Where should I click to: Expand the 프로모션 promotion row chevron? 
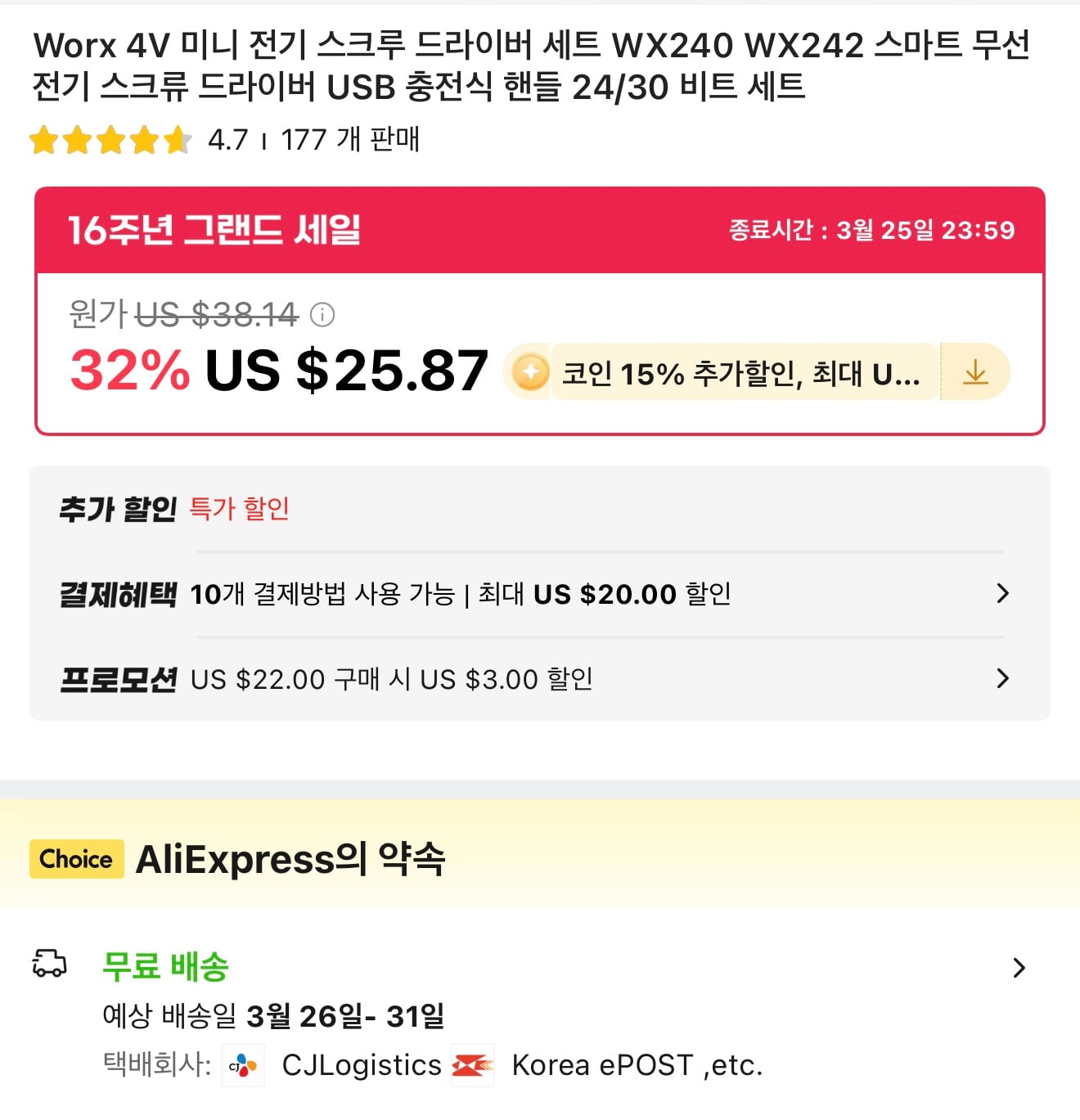(x=1003, y=678)
